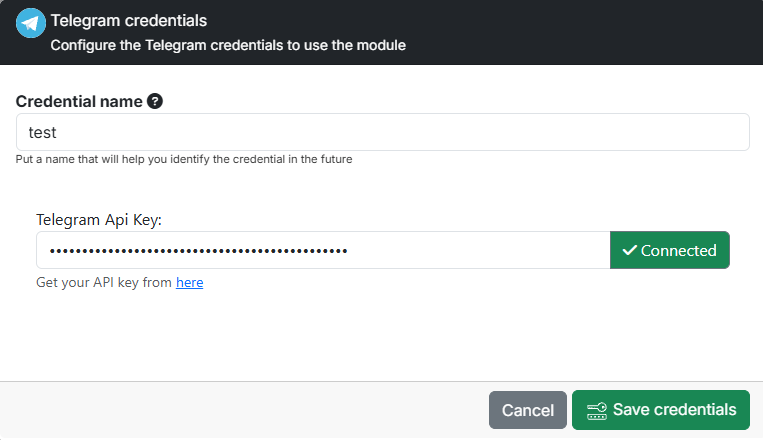
Task: Click the 'Configure the Telegram credentials' subtitle
Action: click(x=228, y=45)
